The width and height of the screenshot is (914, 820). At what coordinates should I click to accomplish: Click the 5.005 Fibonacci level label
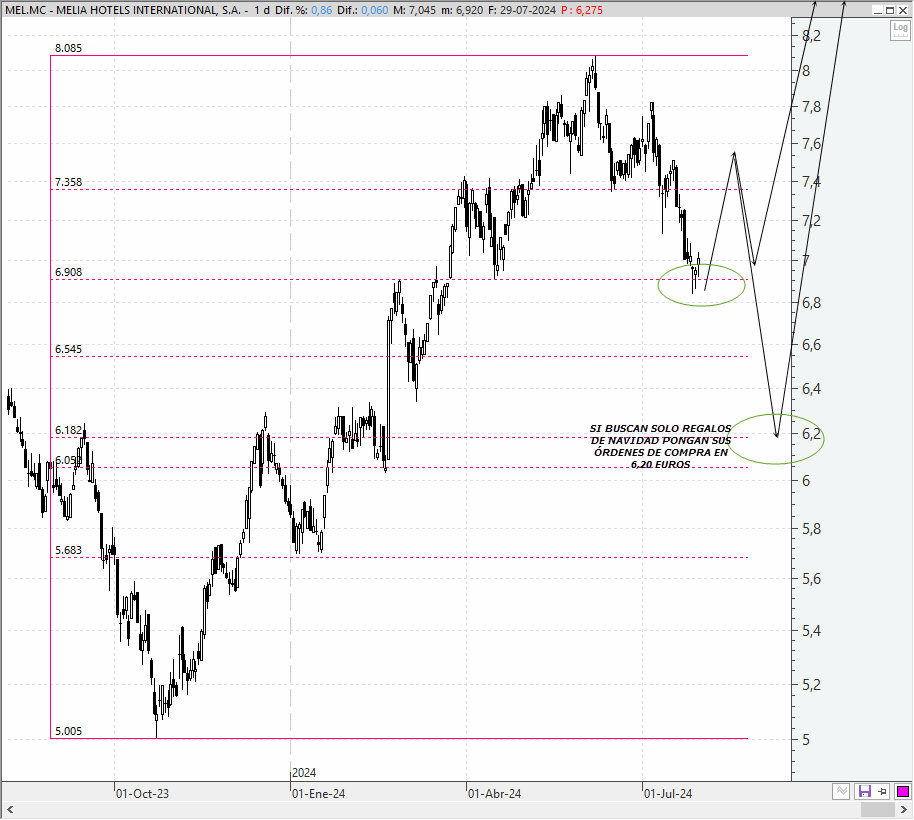click(x=68, y=731)
